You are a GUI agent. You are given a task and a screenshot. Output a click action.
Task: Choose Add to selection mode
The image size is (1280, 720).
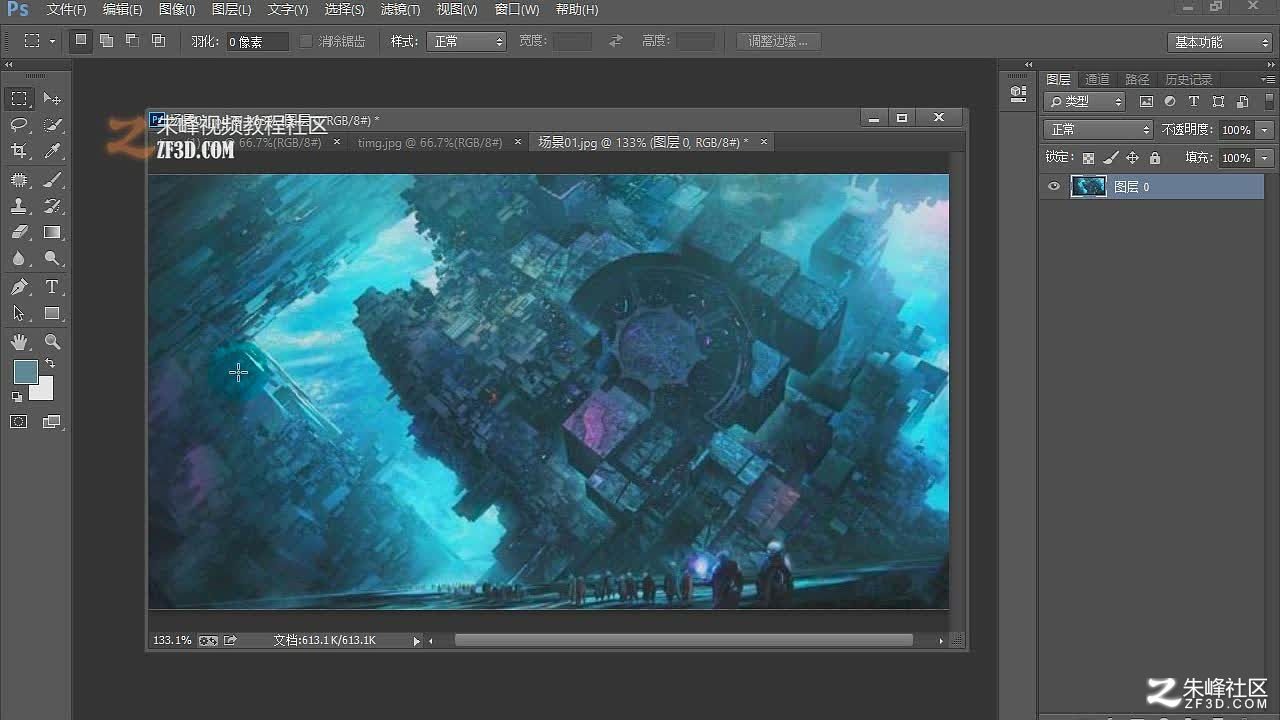coord(106,41)
